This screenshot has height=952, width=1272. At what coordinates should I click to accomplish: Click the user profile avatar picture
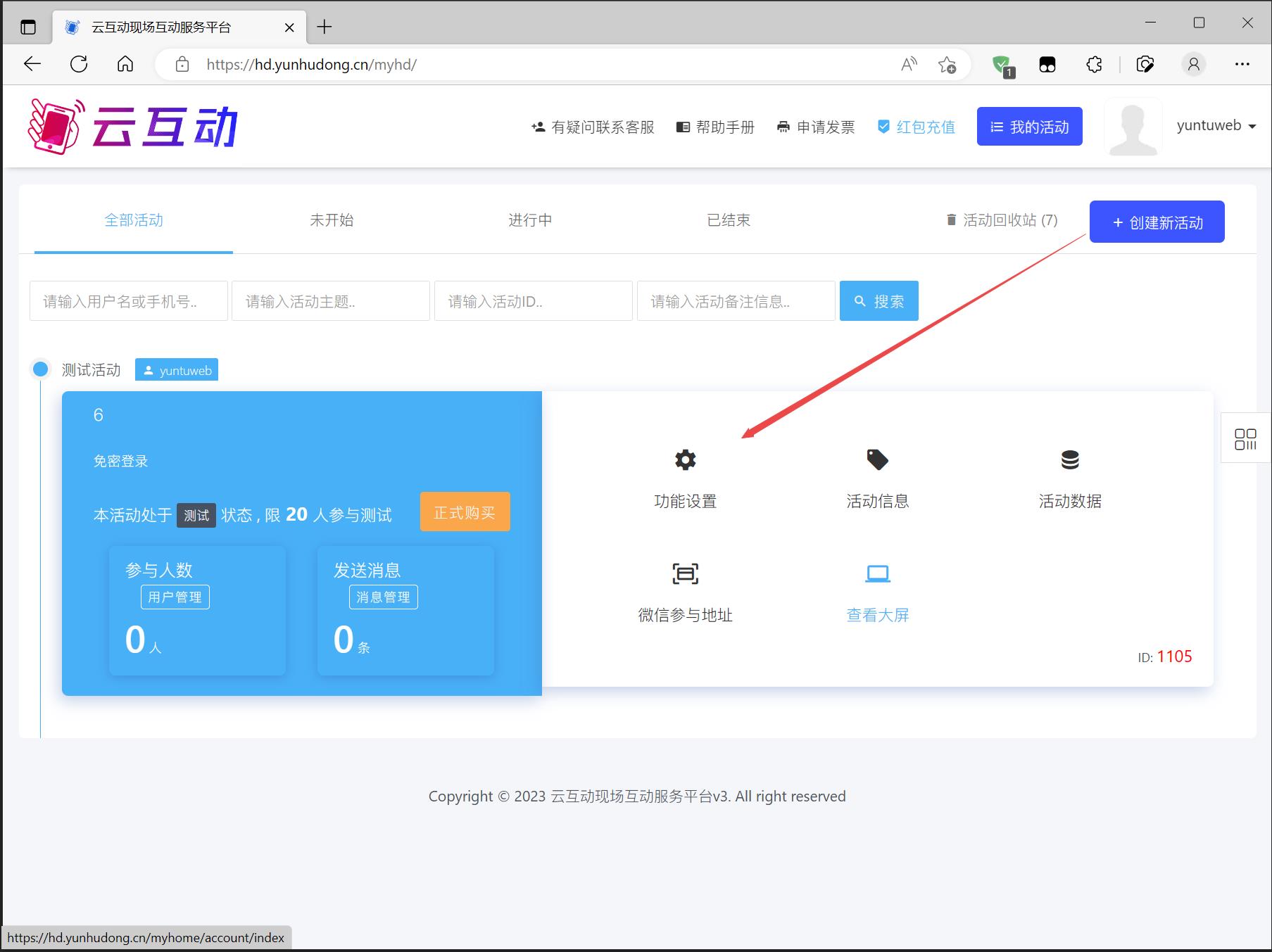[x=1133, y=127]
